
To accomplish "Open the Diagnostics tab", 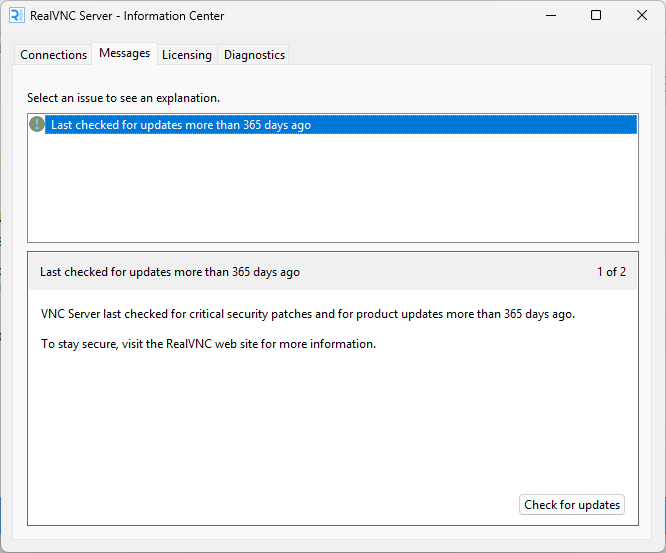I will click(254, 55).
